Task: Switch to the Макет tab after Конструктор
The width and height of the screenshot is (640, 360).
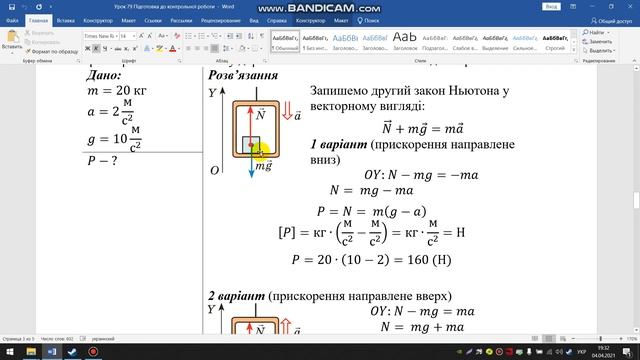Action: (128, 20)
